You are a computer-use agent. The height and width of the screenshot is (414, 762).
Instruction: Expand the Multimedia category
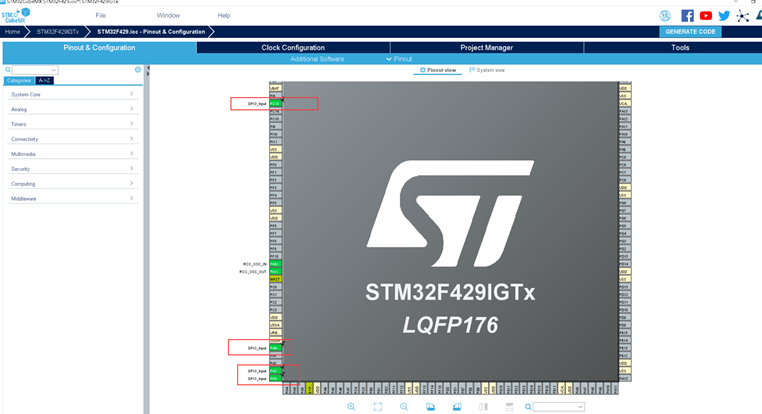point(72,154)
